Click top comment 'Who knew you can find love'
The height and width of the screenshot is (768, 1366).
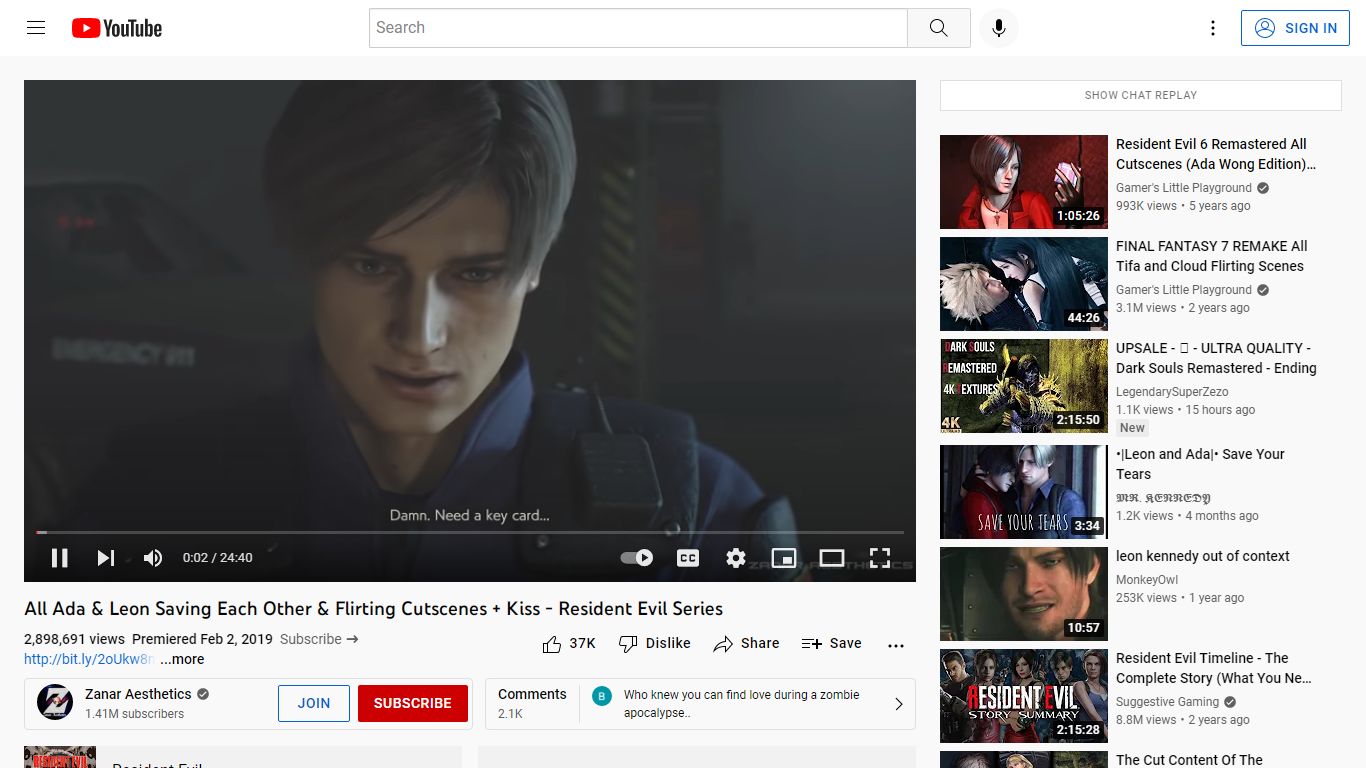point(742,704)
